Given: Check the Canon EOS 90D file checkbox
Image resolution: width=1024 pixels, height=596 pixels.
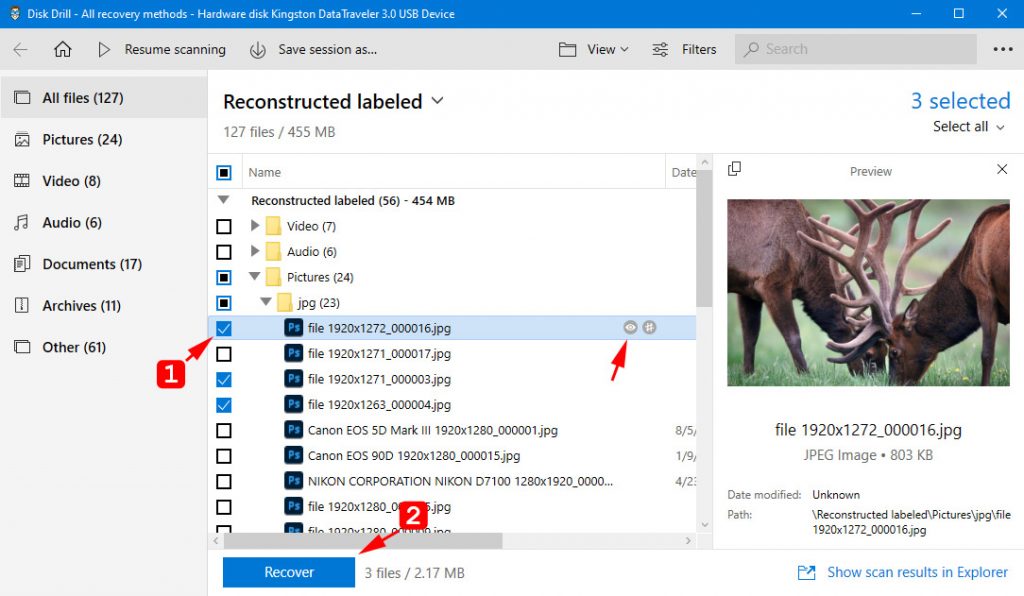Looking at the screenshot, I should click(x=223, y=456).
